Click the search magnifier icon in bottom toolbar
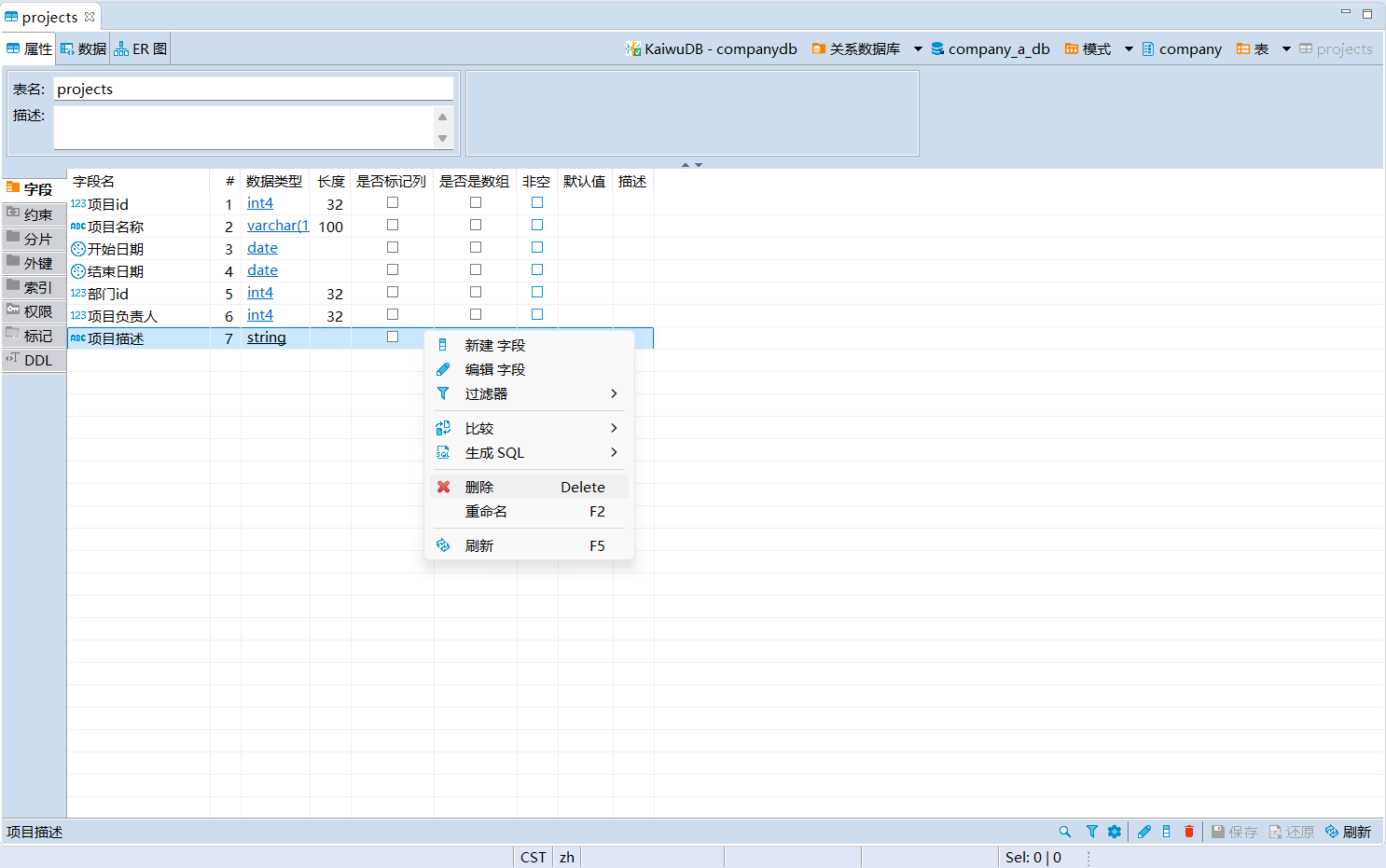 coord(1064,832)
